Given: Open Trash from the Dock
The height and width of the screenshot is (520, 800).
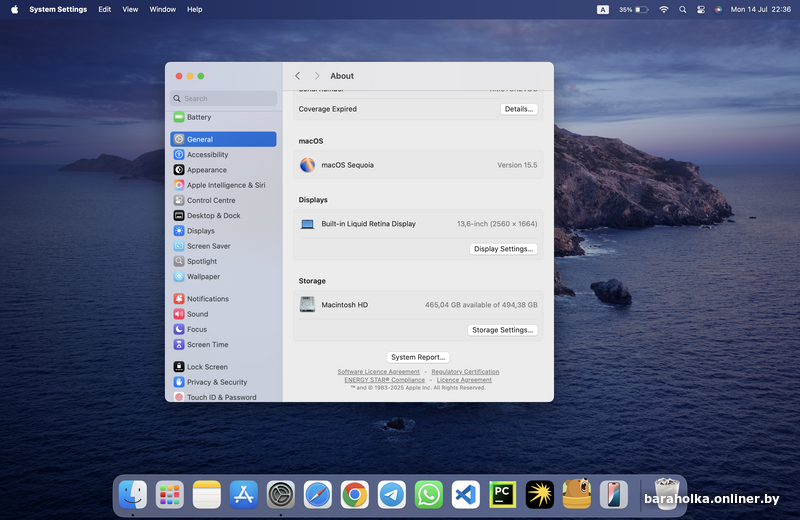Looking at the screenshot, I should [666, 494].
